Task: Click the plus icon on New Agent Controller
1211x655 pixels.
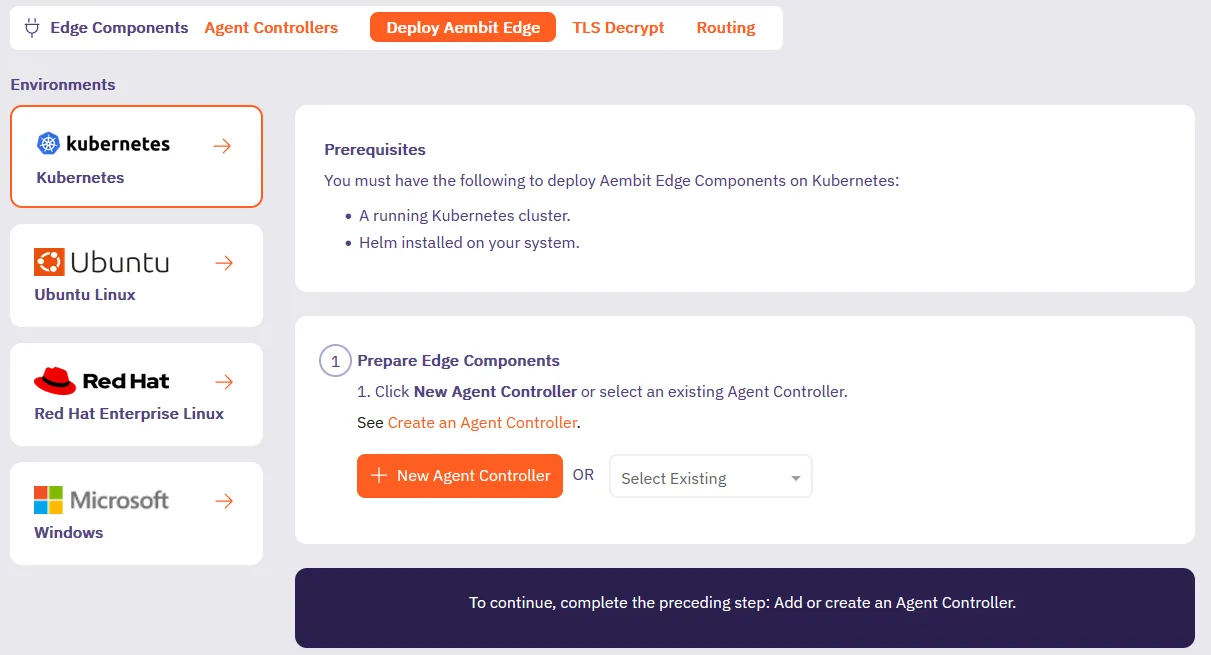Action: point(379,476)
